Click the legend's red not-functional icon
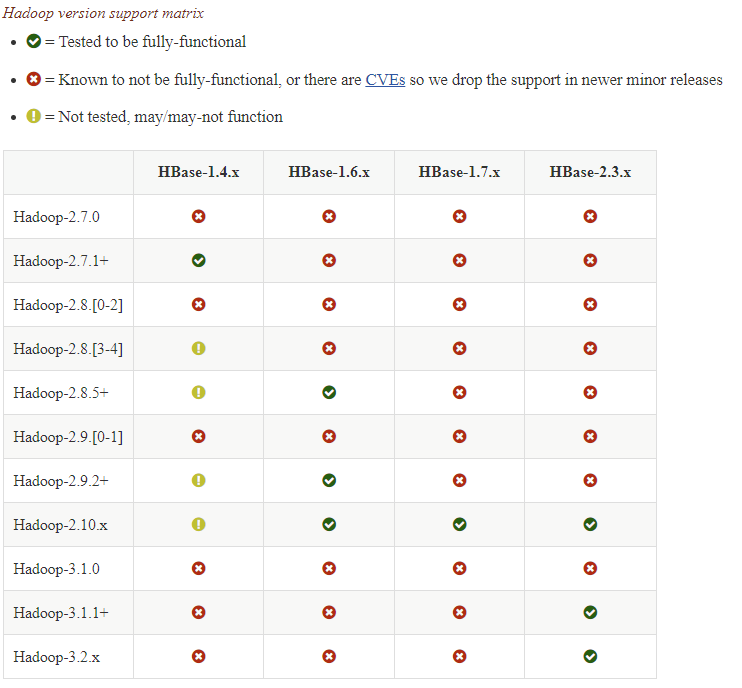The width and height of the screenshot is (742, 688). point(34,79)
